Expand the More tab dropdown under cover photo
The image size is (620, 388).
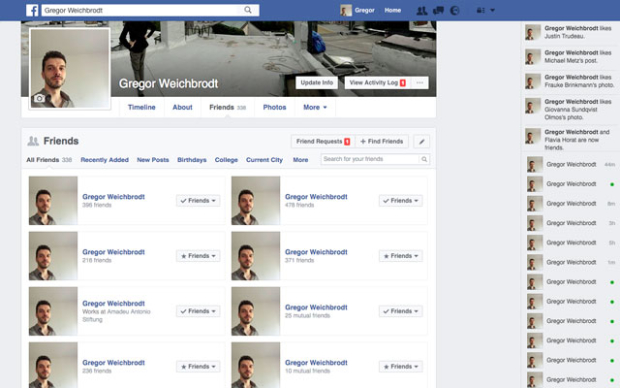(315, 108)
